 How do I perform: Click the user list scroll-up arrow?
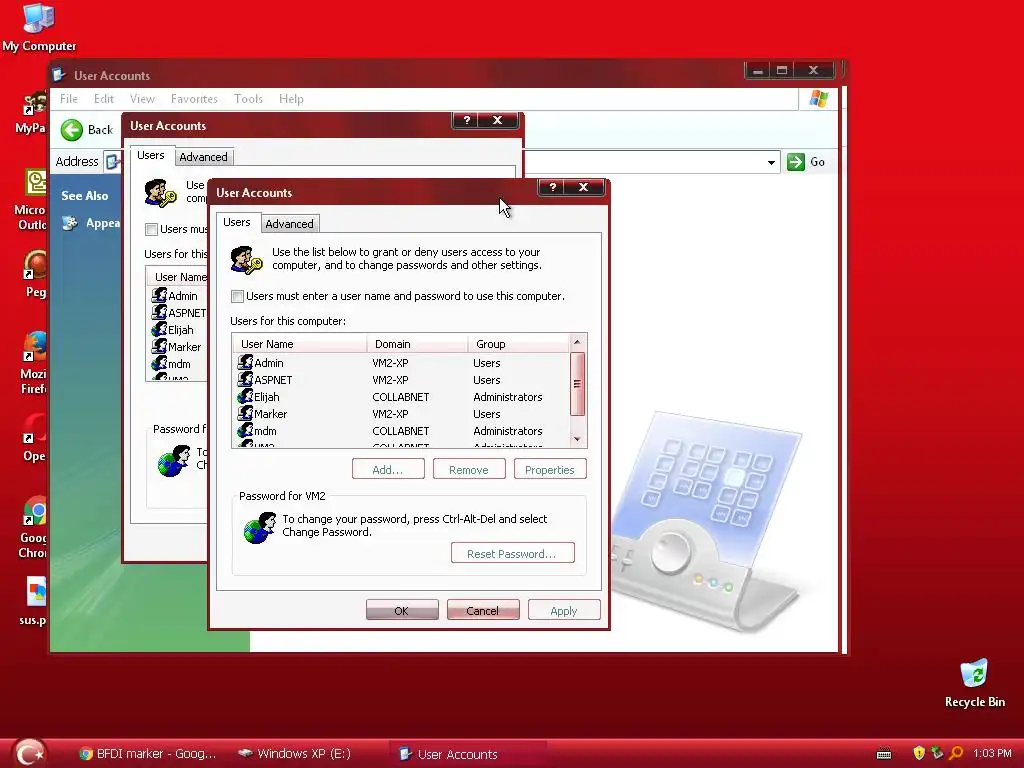coord(577,342)
